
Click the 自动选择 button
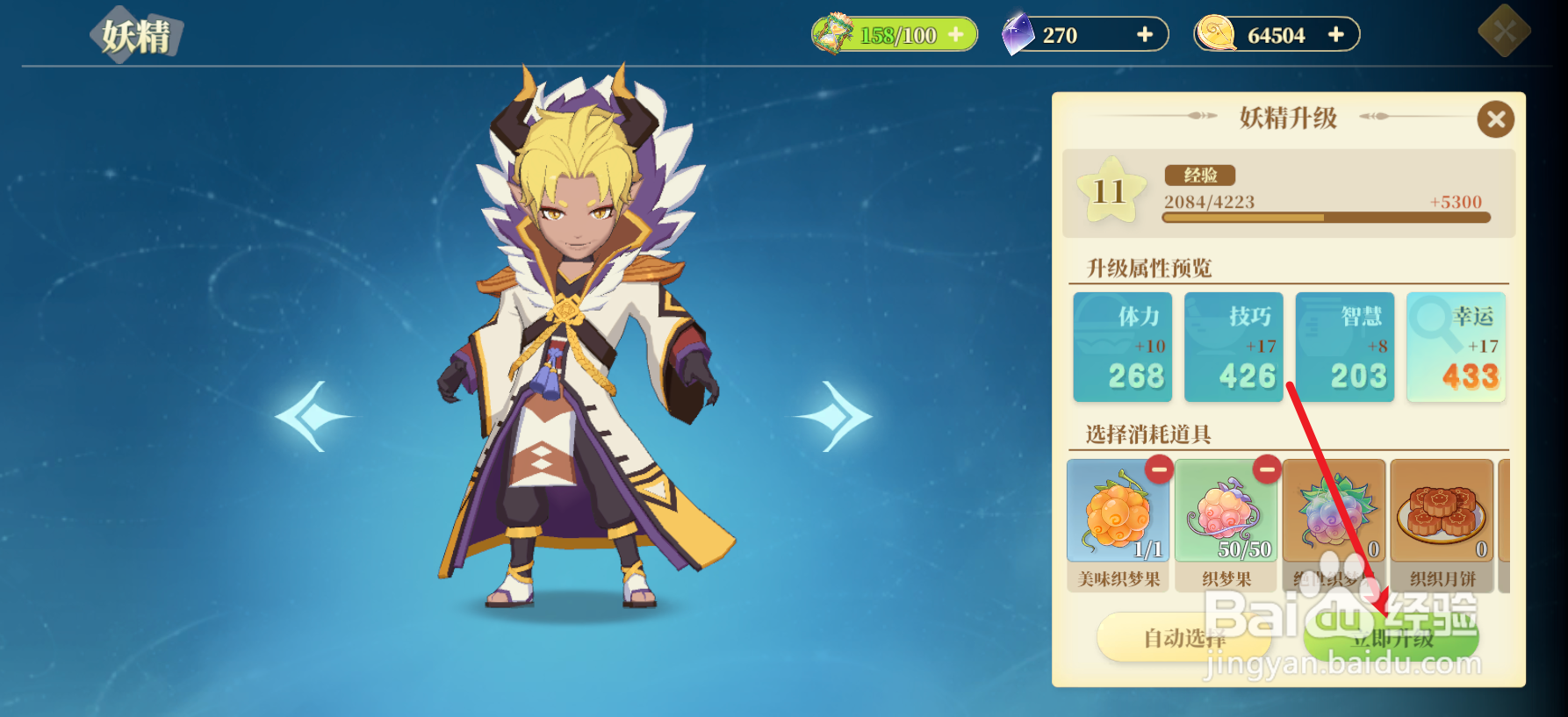1184,638
